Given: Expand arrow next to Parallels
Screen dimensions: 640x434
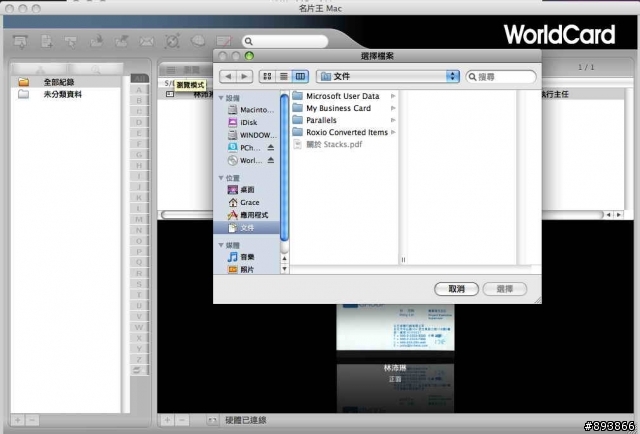Looking at the screenshot, I should (393, 120).
